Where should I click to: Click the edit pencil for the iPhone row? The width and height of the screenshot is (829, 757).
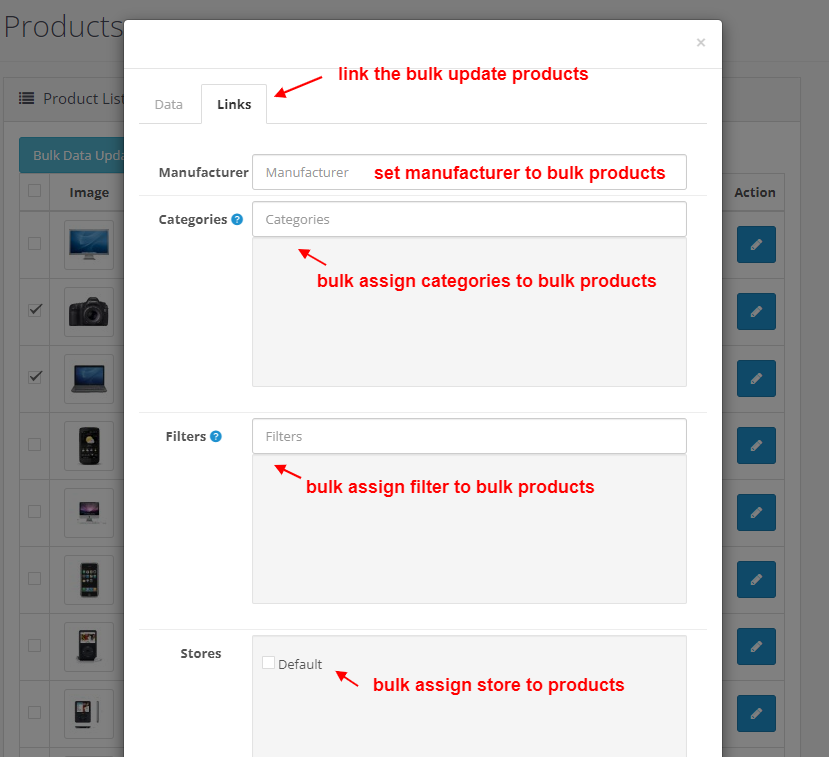click(756, 579)
